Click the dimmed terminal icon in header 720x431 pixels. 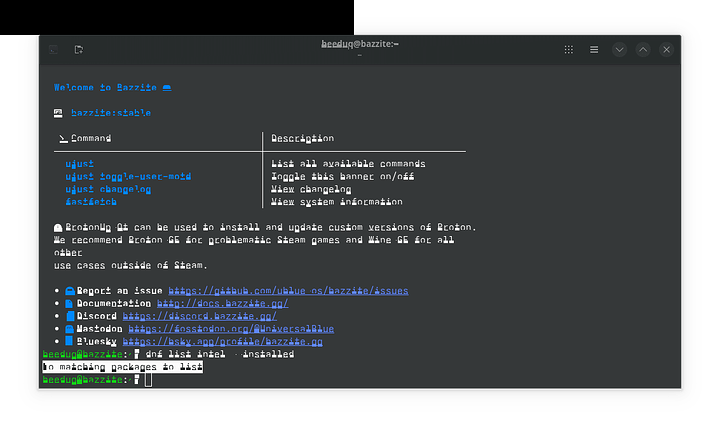[53, 49]
